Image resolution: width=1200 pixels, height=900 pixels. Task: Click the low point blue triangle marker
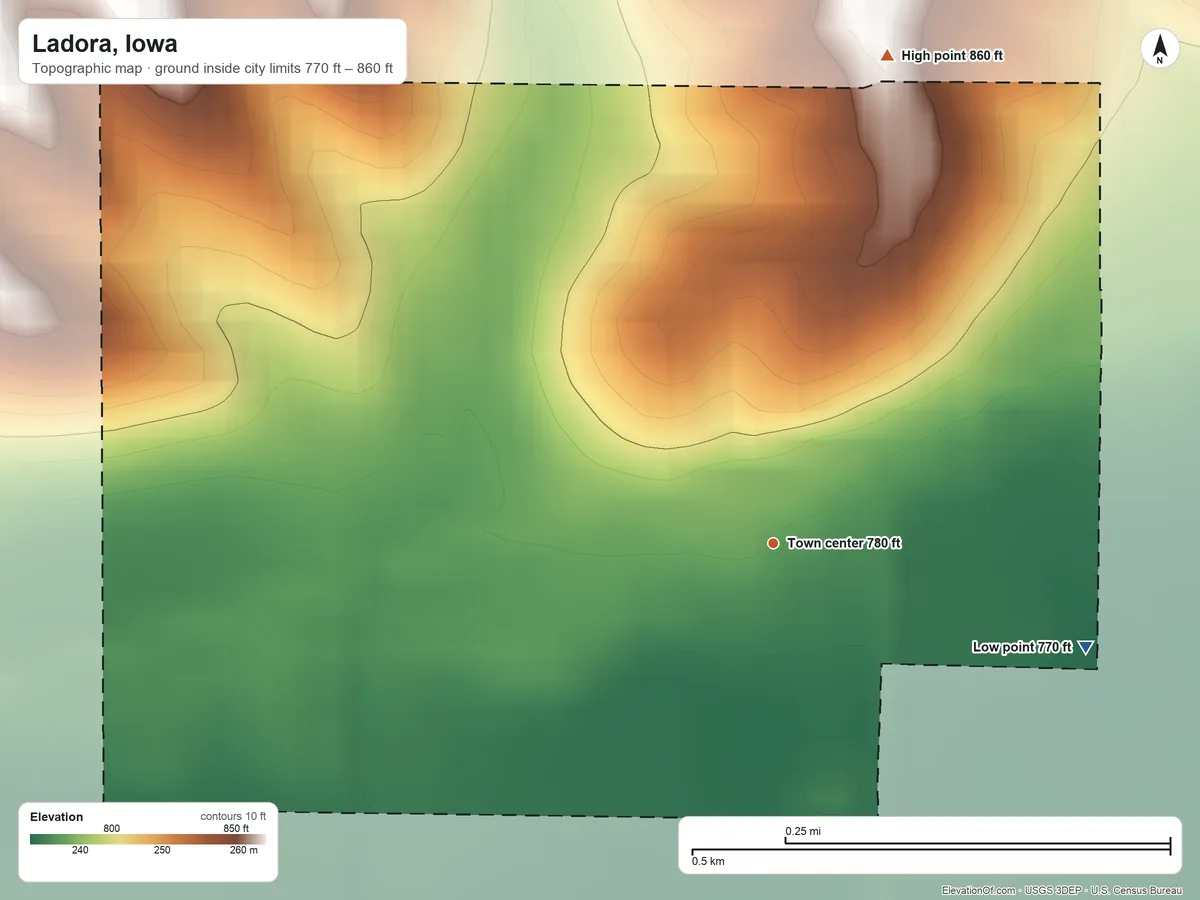1085,648
